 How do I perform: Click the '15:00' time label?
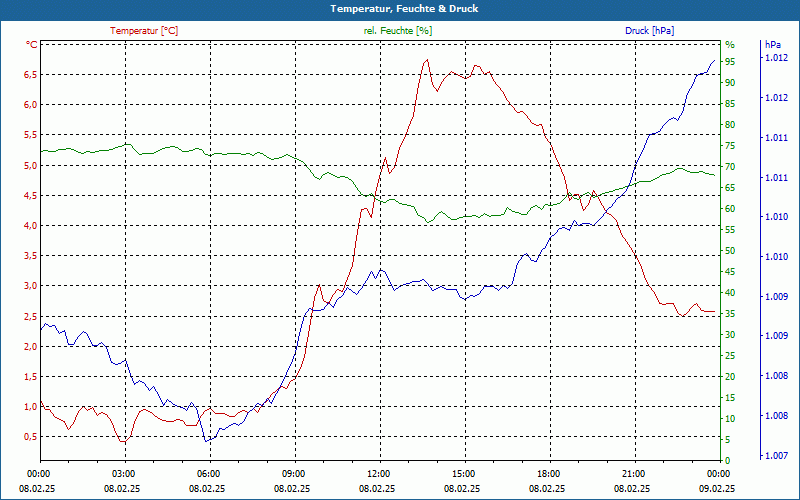point(464,474)
